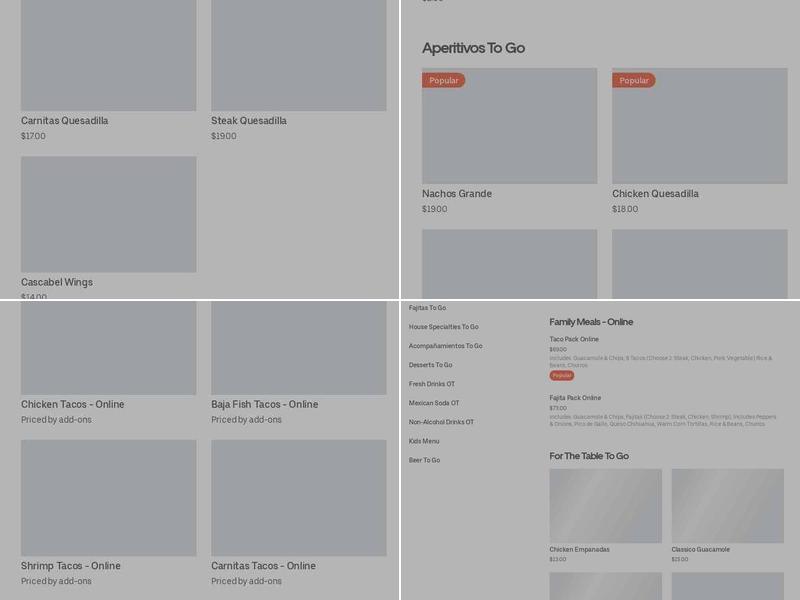This screenshot has width=800, height=600.
Task: Open the Chicken Quesadilla image in Aperitivos
Action: (x=699, y=126)
